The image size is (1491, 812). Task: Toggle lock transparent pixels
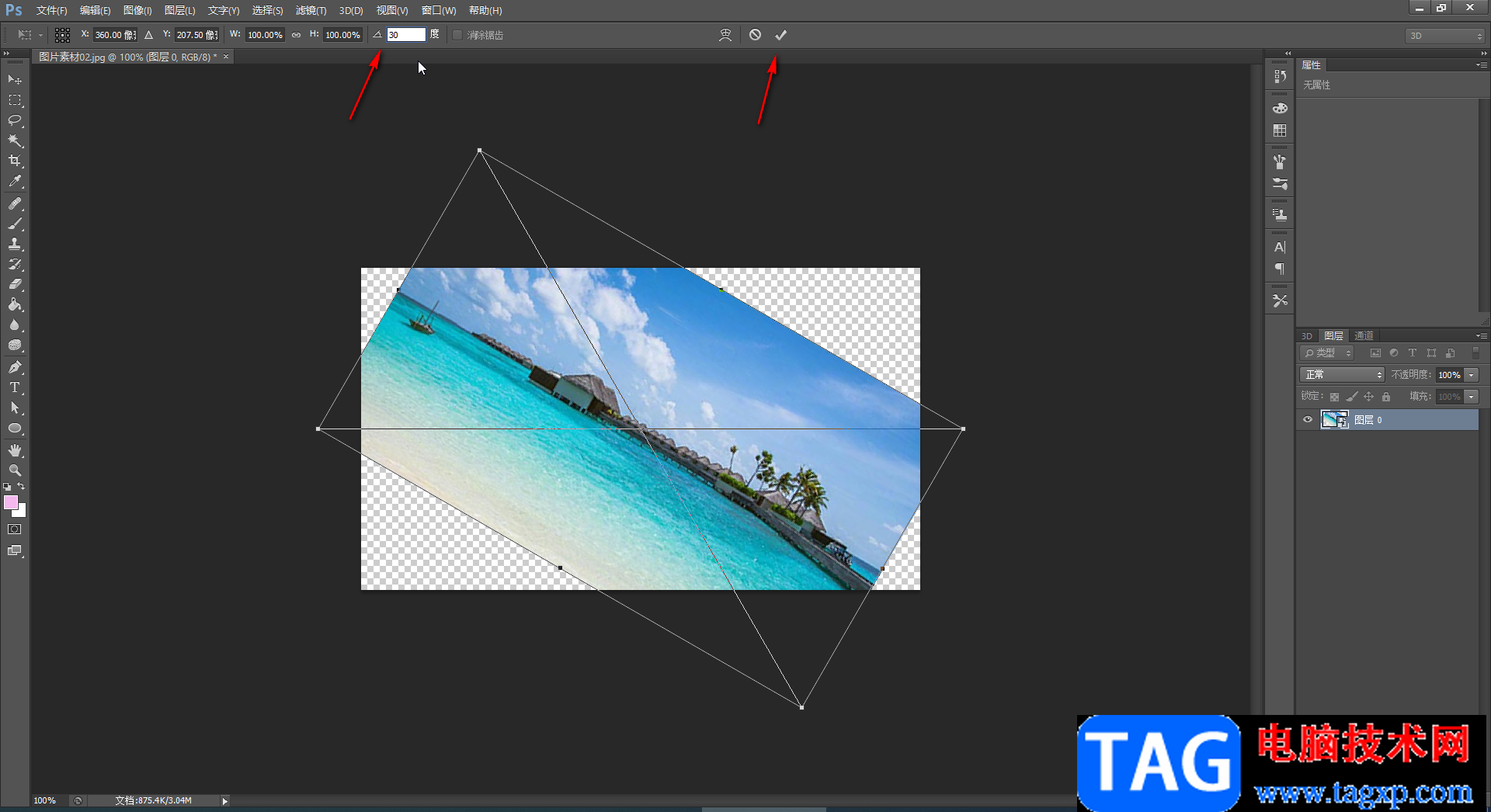pyautogui.click(x=1334, y=397)
